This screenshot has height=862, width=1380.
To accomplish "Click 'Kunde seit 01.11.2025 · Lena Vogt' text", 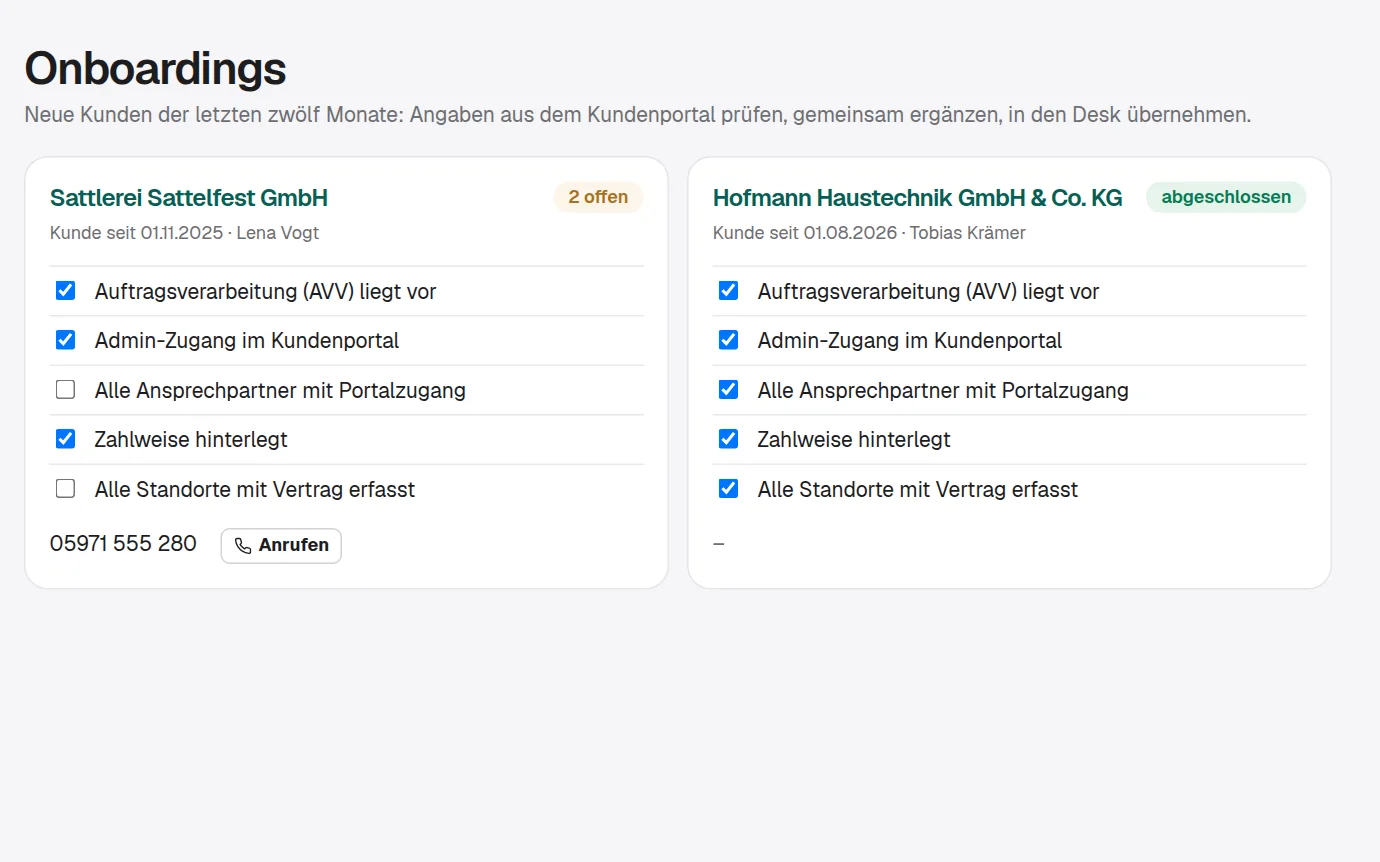I will point(184,233).
